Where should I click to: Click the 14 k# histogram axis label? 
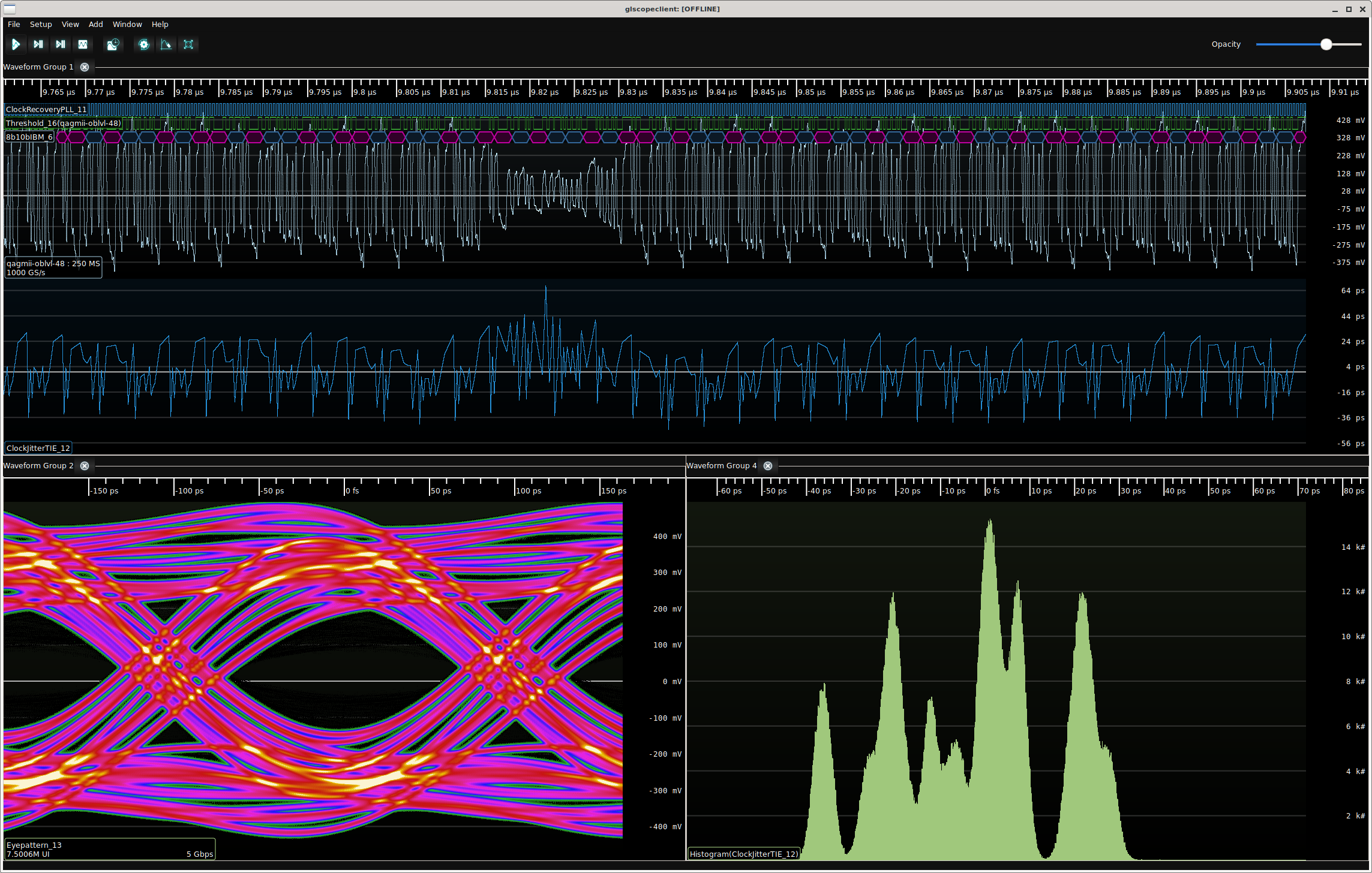coord(1353,547)
